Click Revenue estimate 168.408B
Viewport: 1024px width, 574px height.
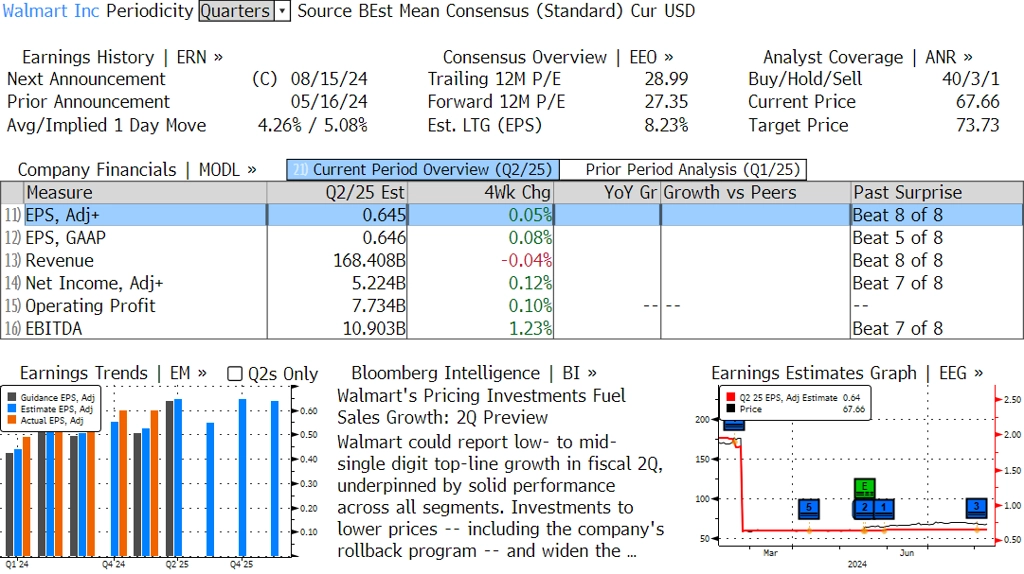click(x=370, y=261)
